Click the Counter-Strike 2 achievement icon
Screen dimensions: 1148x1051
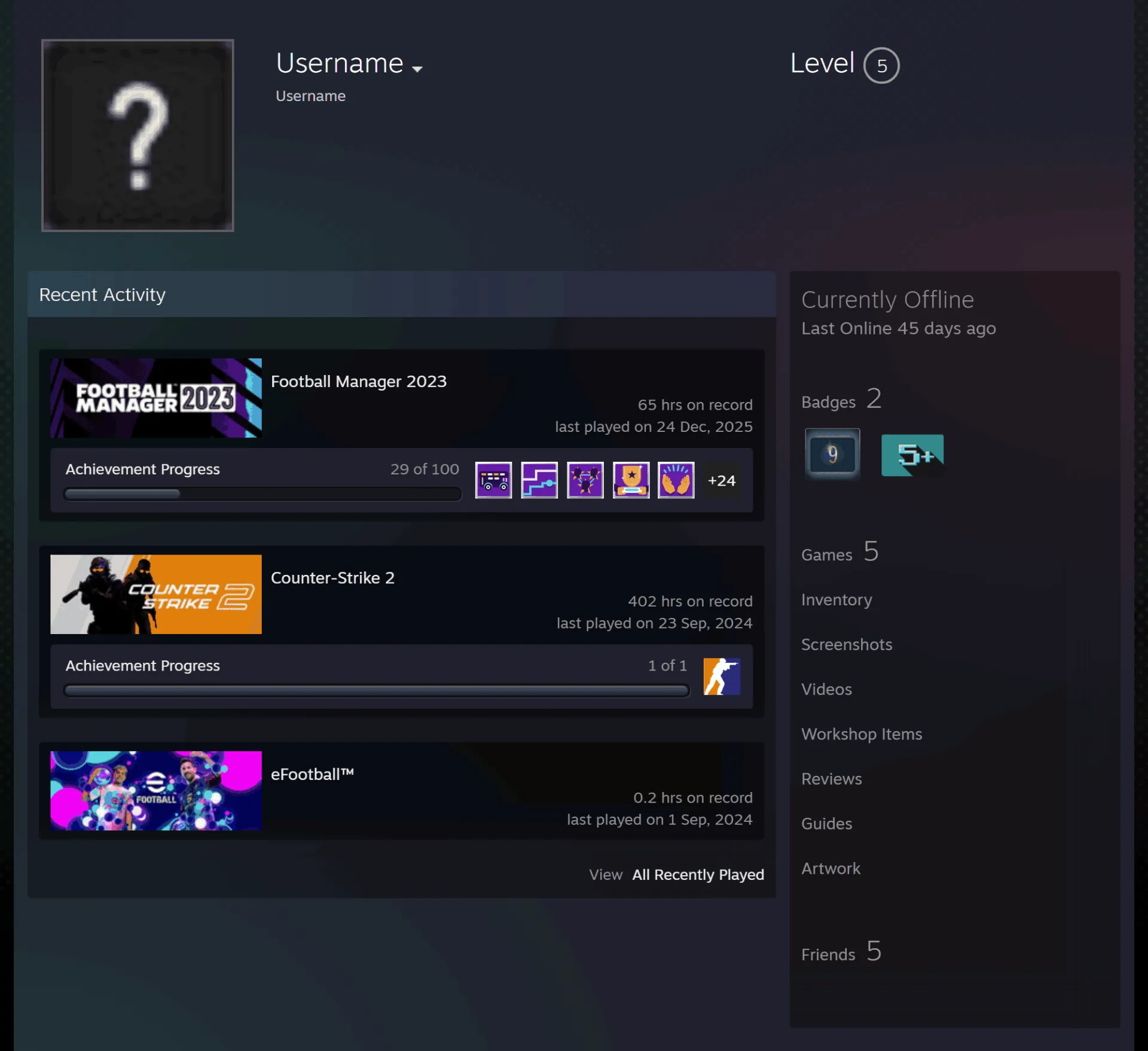tap(722, 677)
